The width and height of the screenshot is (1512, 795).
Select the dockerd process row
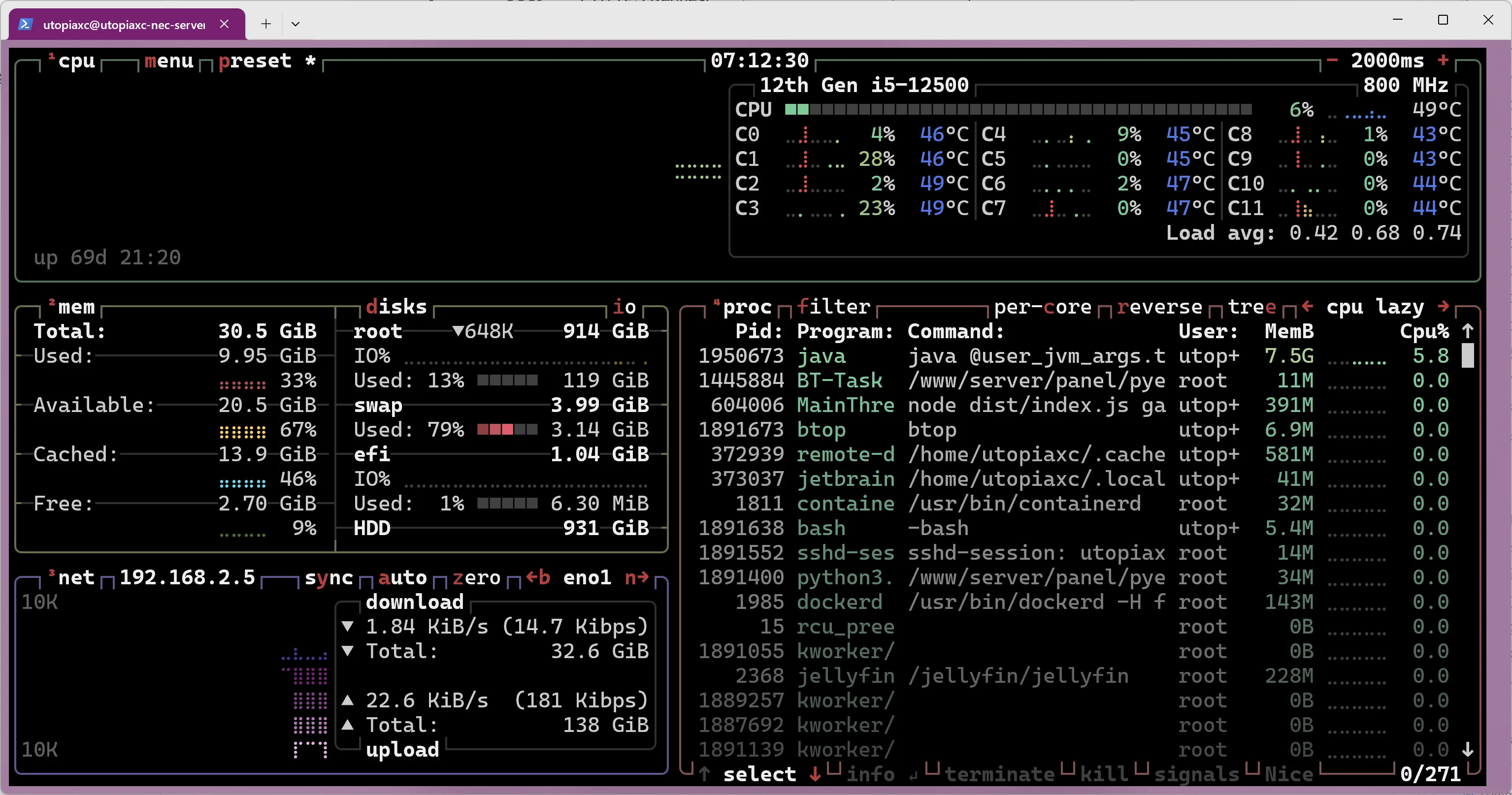tap(1074, 602)
